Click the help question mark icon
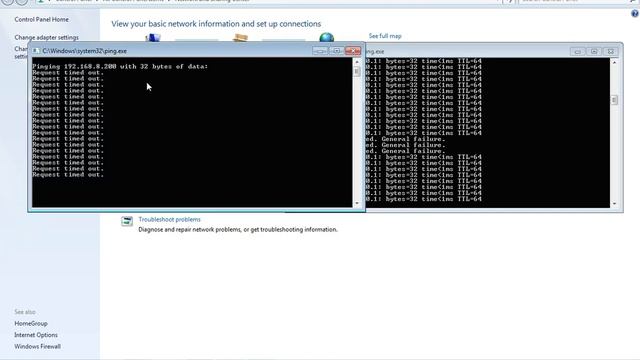640x360 pixels. [635, 13]
